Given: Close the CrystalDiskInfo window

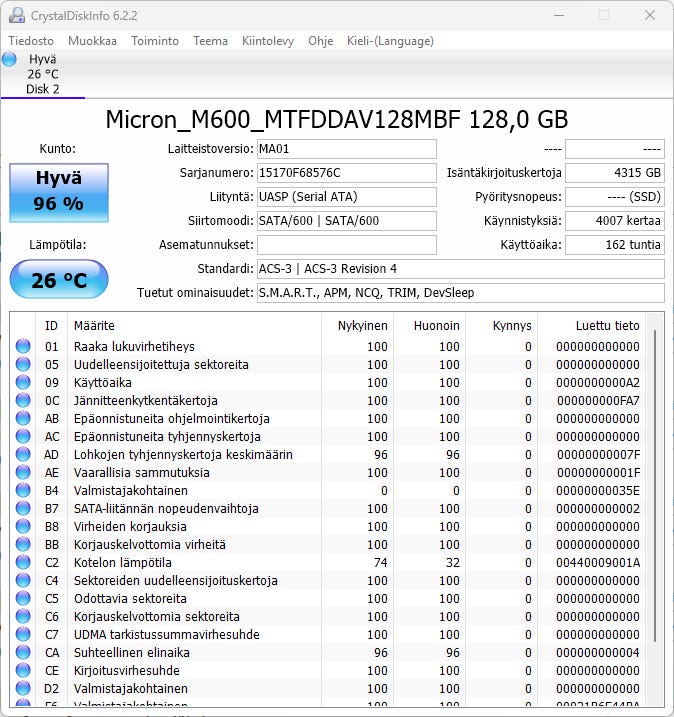Looking at the screenshot, I should (x=650, y=15).
